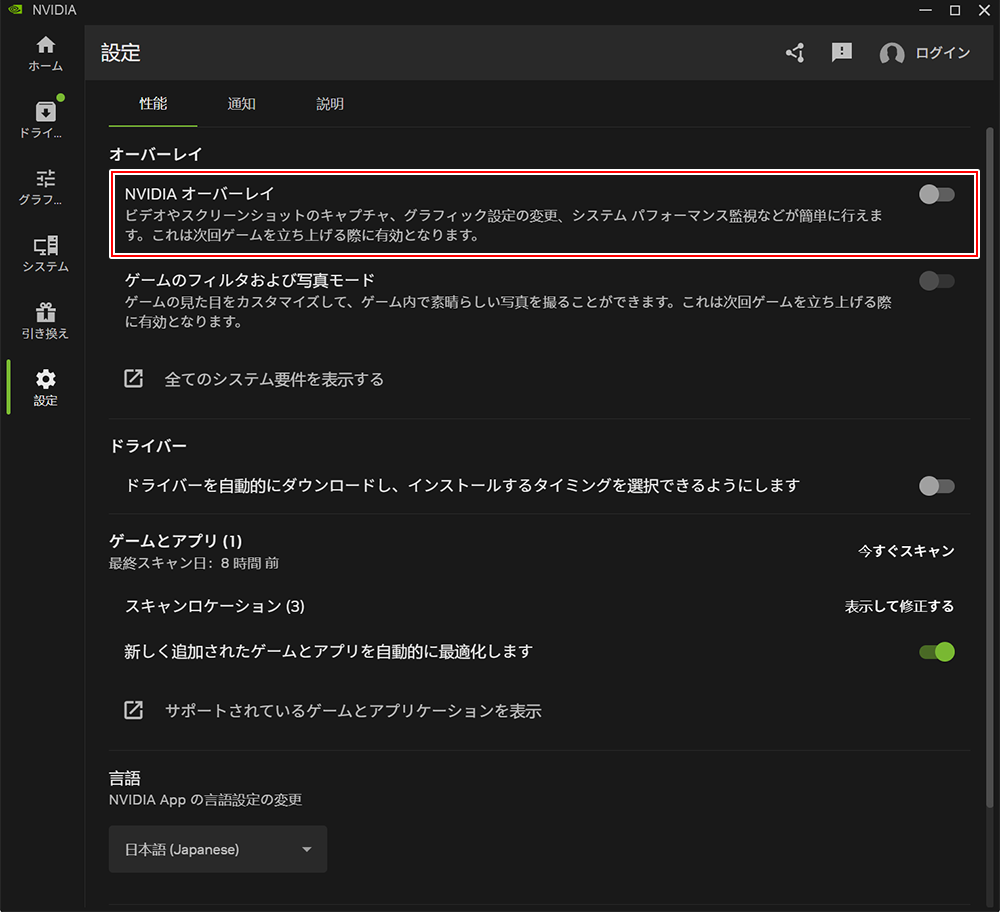Switch to the 性能 tab
The image size is (1000, 912).
pos(153,104)
